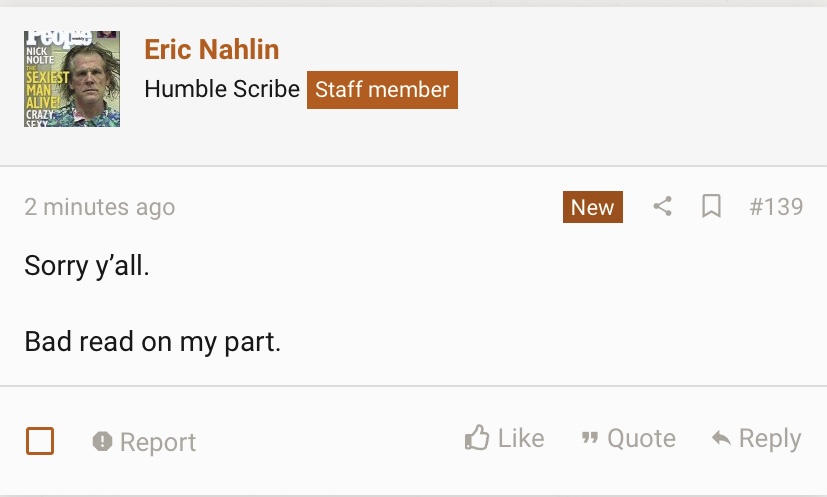Click the "Bad read on my part." text
The image size is (827, 497).
point(153,342)
